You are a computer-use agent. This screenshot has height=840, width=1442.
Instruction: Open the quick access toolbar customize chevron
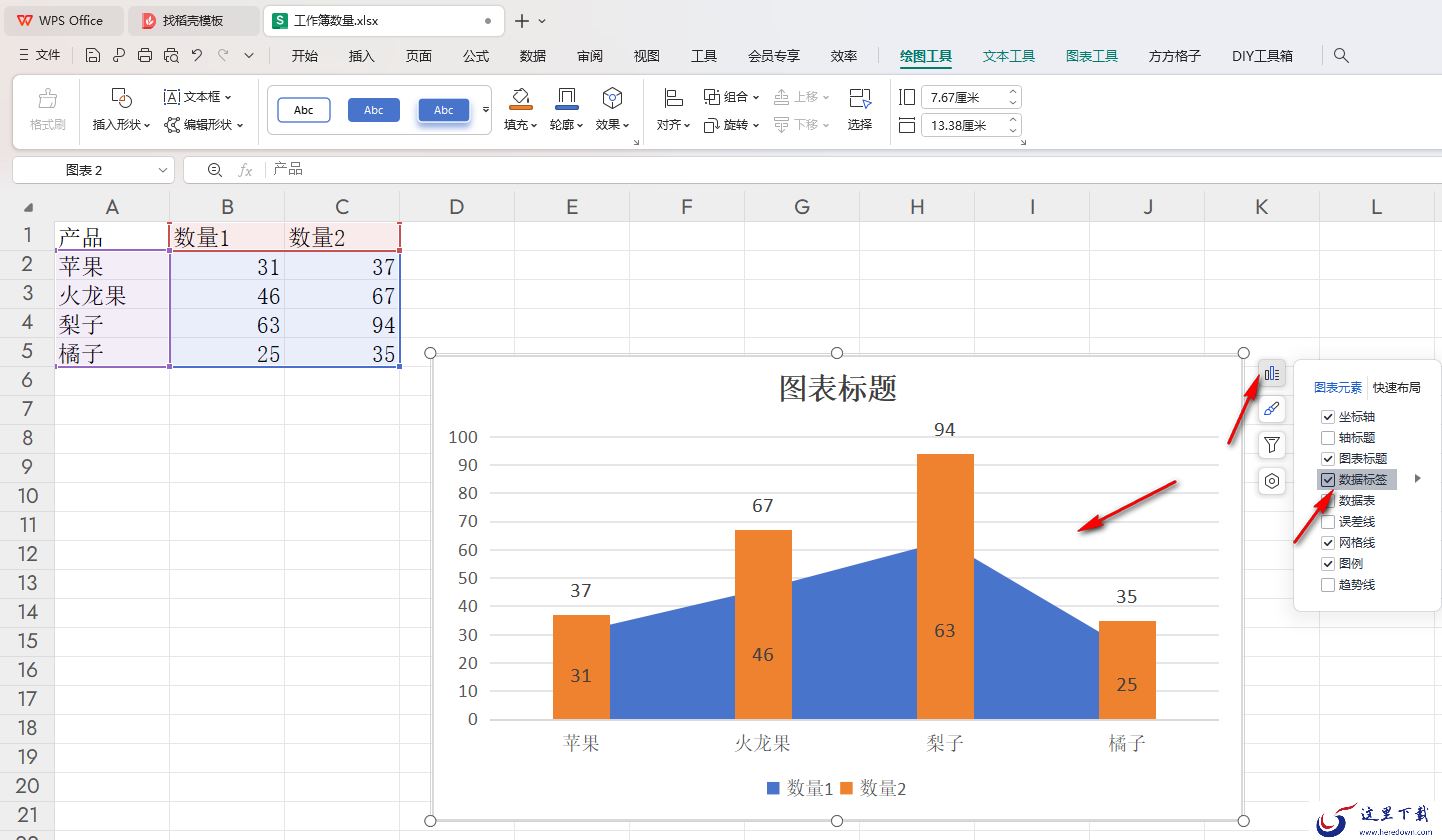point(249,55)
